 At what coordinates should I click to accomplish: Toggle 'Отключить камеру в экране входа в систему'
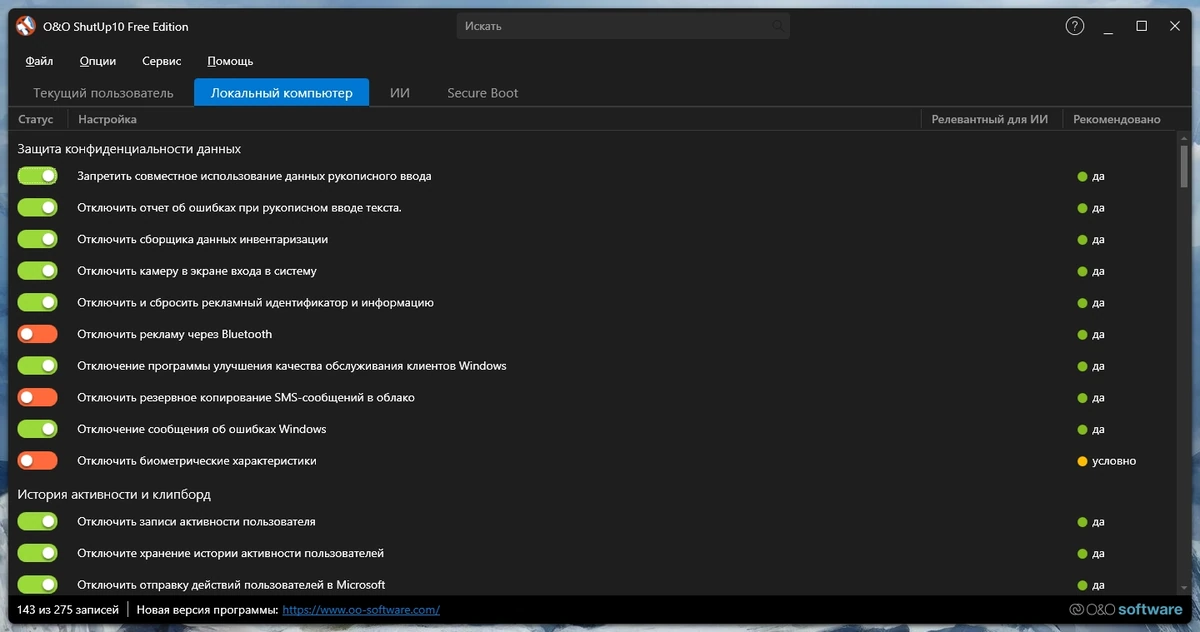point(38,271)
